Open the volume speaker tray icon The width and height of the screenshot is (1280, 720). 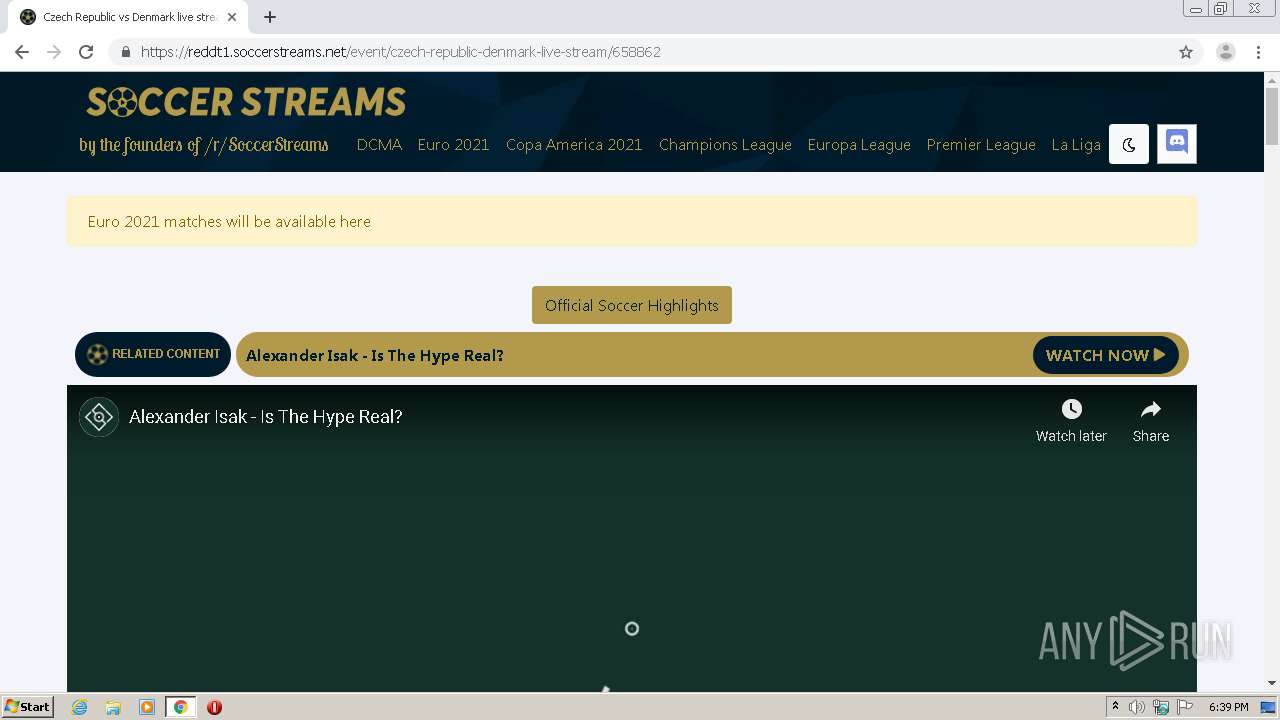1137,707
